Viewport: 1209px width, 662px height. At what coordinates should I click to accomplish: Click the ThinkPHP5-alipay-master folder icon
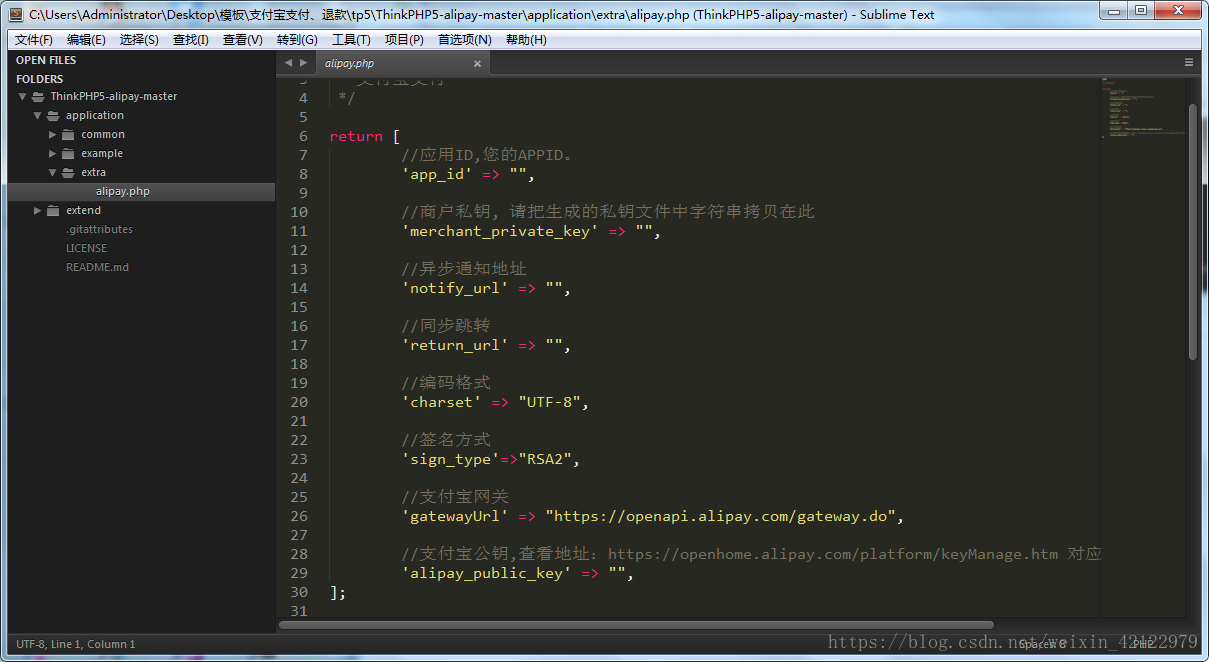[x=38, y=97]
